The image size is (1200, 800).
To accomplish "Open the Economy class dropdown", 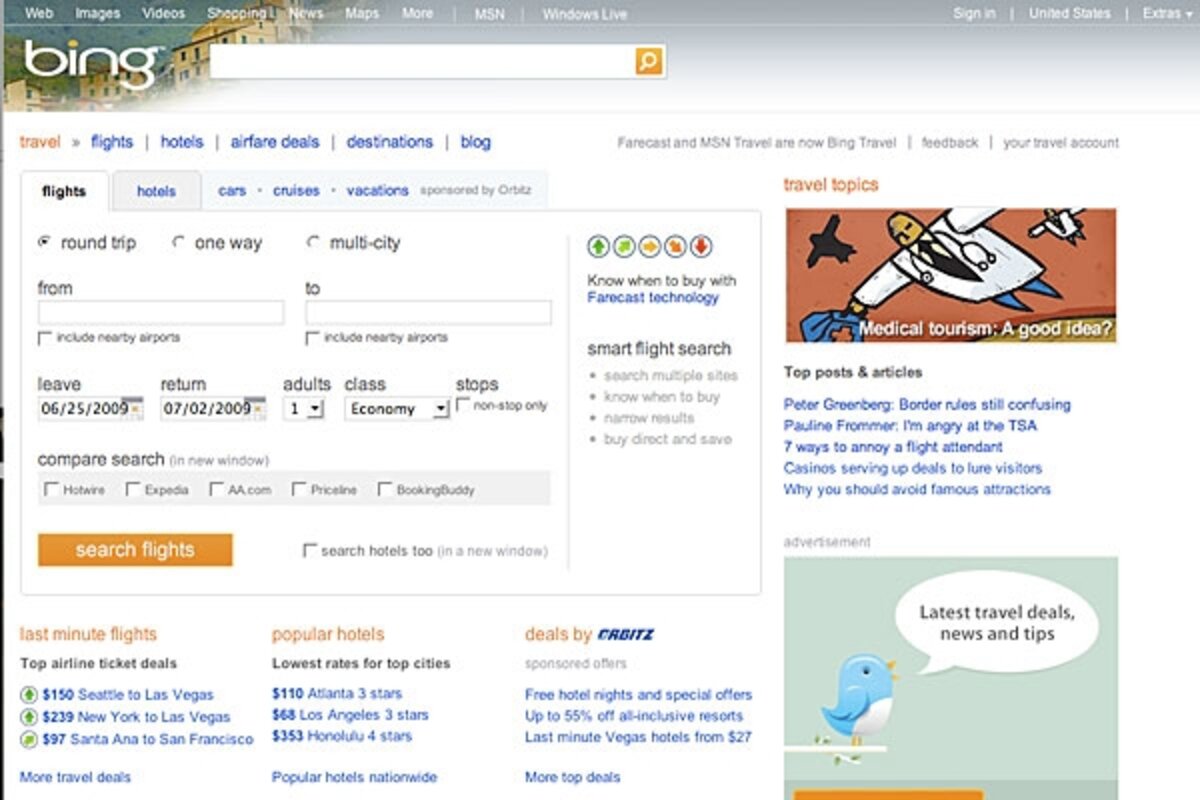I will [398, 408].
